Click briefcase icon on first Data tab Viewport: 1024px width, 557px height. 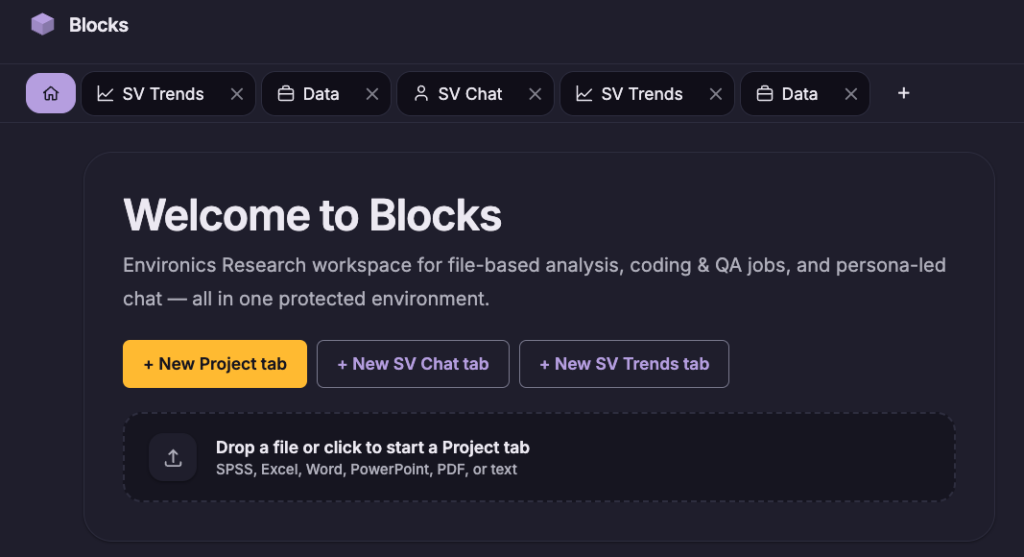point(286,94)
